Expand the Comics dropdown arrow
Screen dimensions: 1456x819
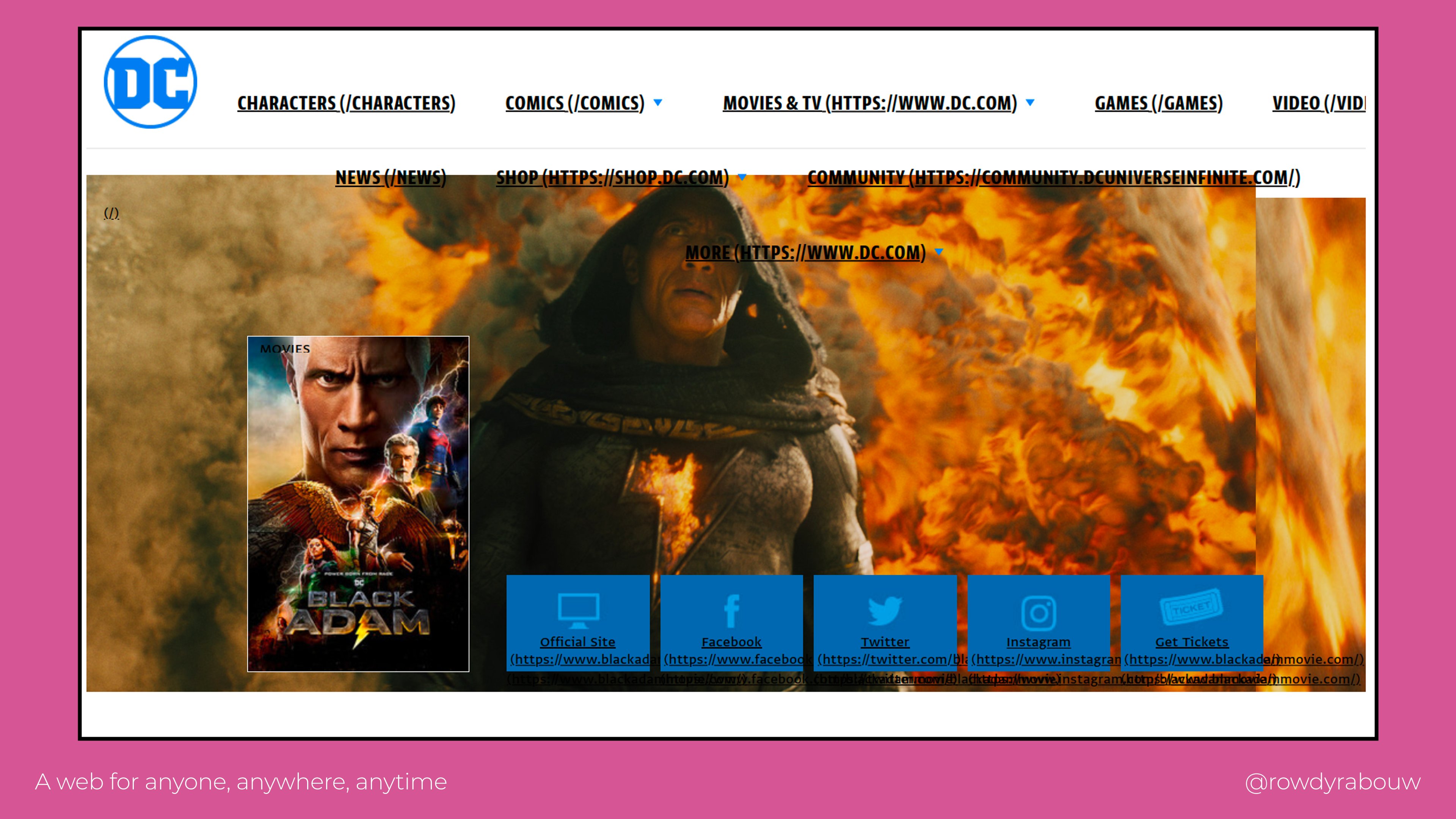[658, 102]
